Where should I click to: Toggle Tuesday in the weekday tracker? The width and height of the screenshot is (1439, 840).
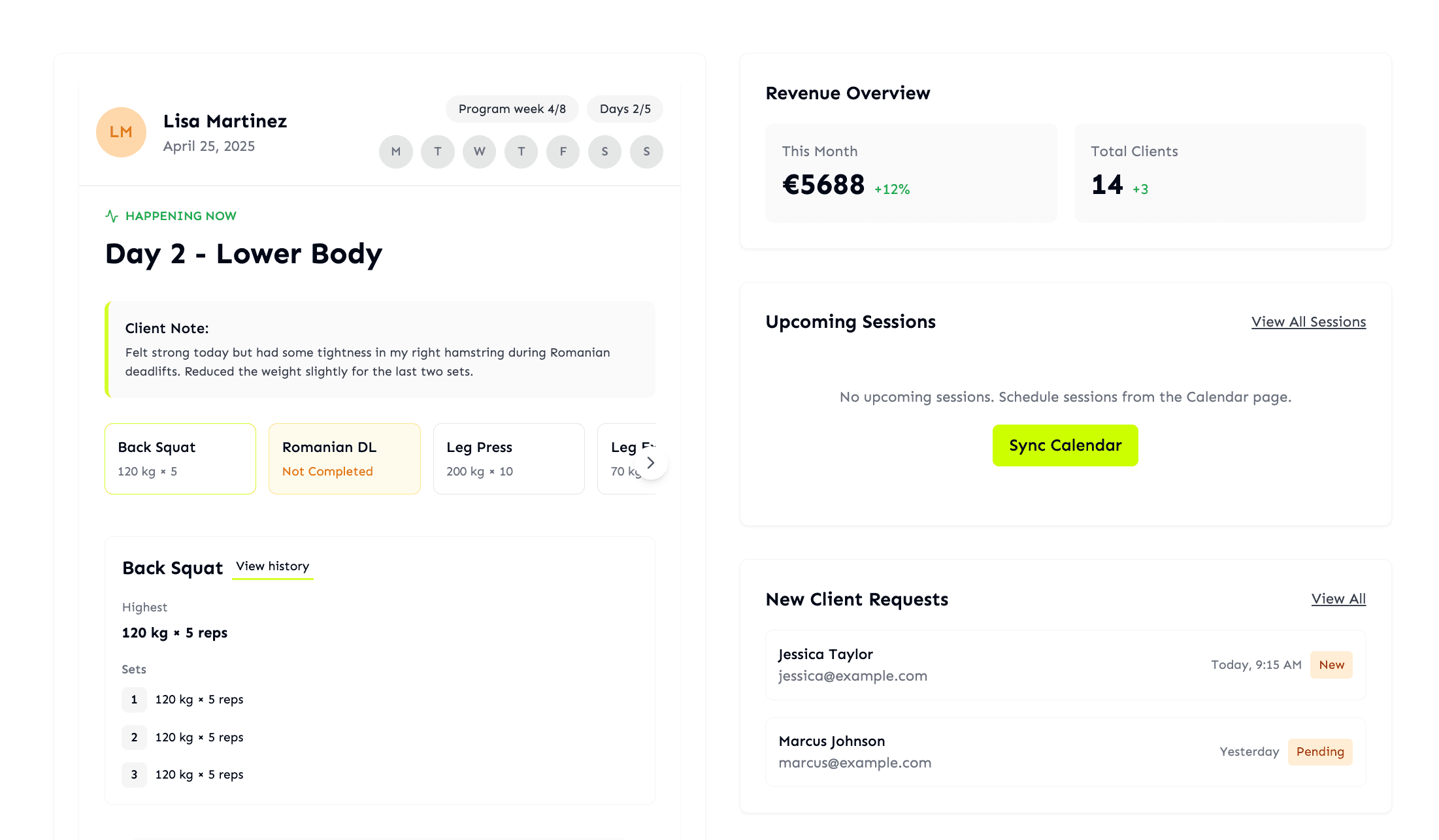tap(437, 152)
